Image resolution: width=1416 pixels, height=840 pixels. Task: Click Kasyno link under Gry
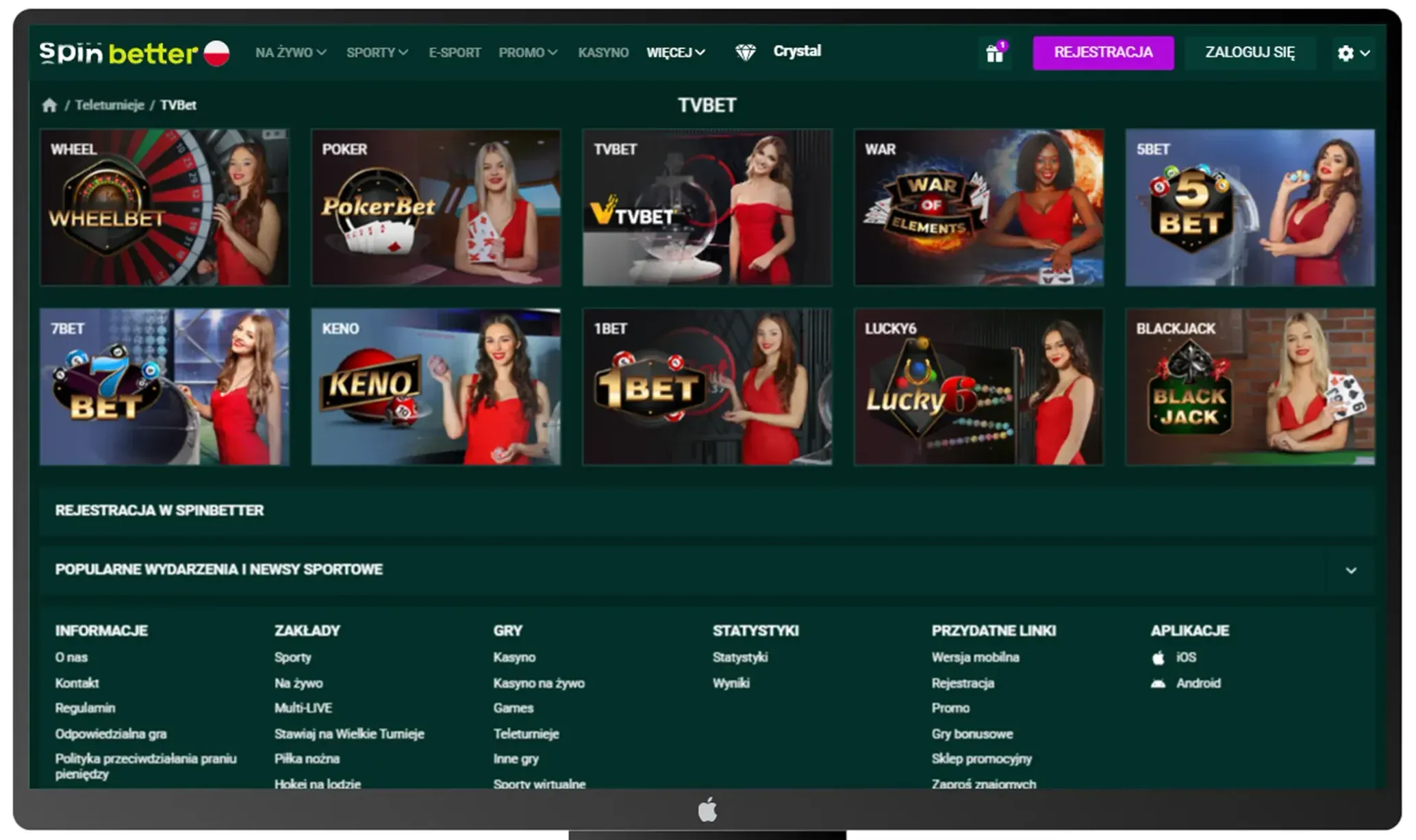(514, 657)
